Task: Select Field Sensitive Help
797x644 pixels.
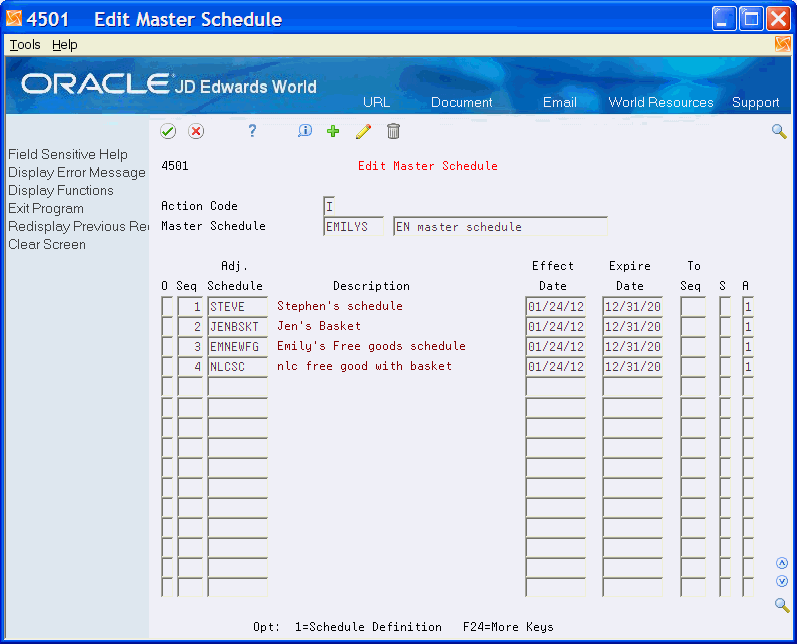Action: click(68, 155)
